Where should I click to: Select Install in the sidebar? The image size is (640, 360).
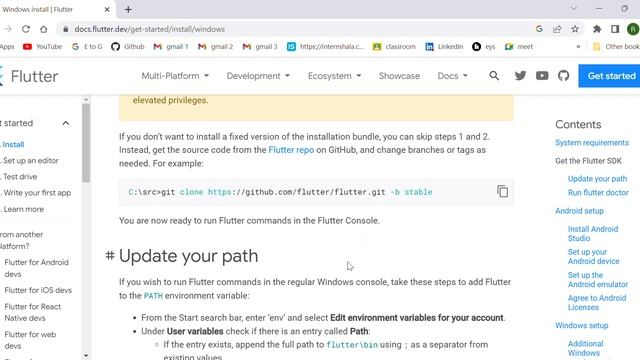[x=13, y=144]
